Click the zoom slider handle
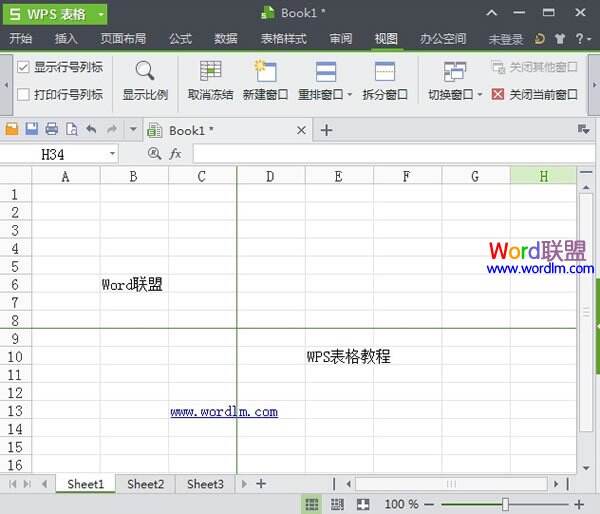 505,504
